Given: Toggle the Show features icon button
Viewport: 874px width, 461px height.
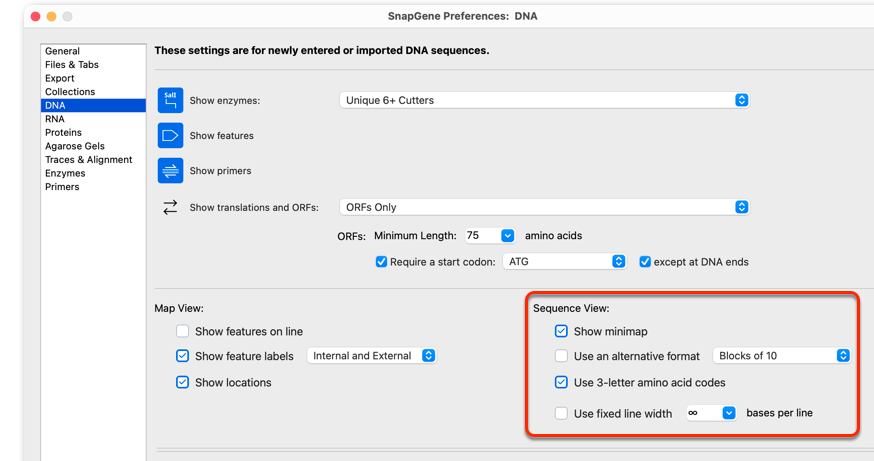Looking at the screenshot, I should coord(170,135).
